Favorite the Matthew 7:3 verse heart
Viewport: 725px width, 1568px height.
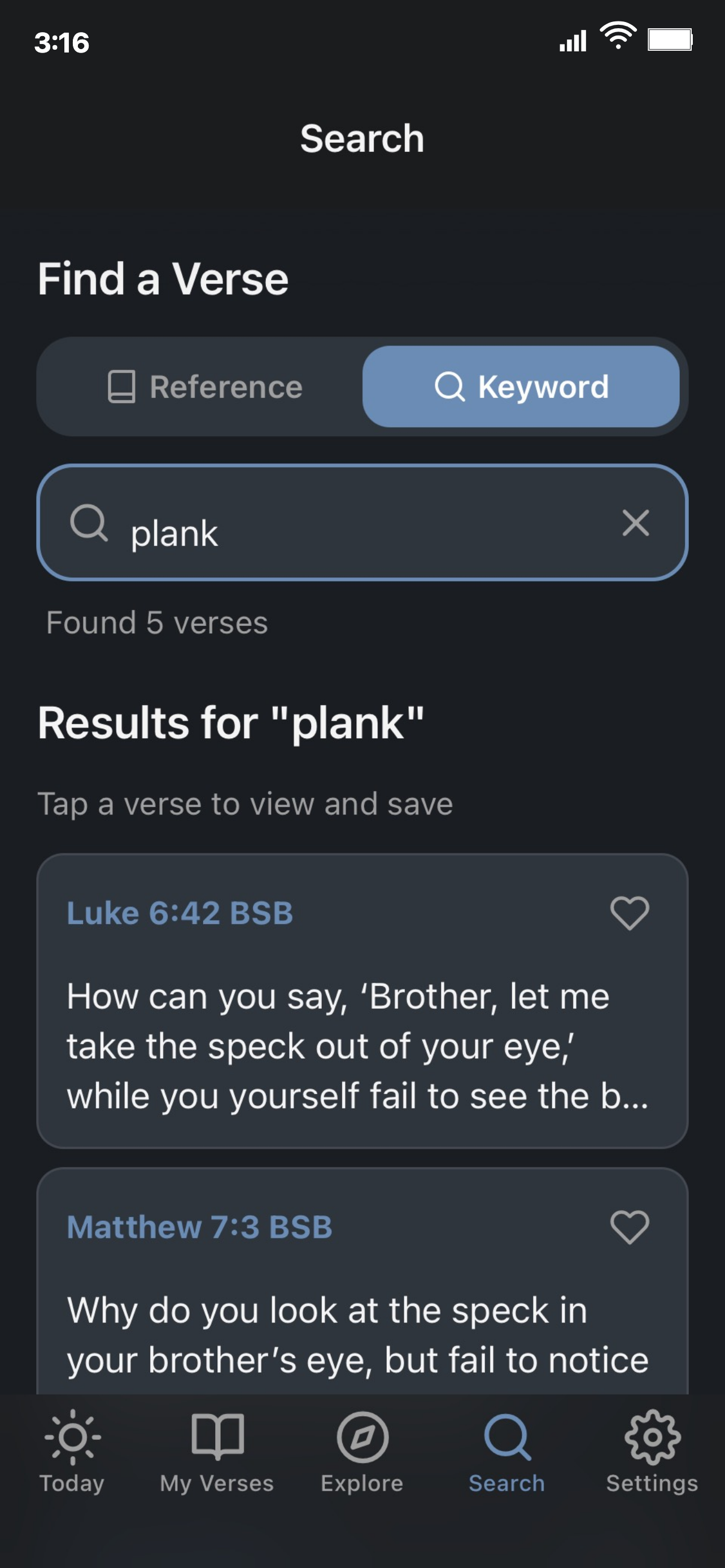click(x=630, y=1227)
